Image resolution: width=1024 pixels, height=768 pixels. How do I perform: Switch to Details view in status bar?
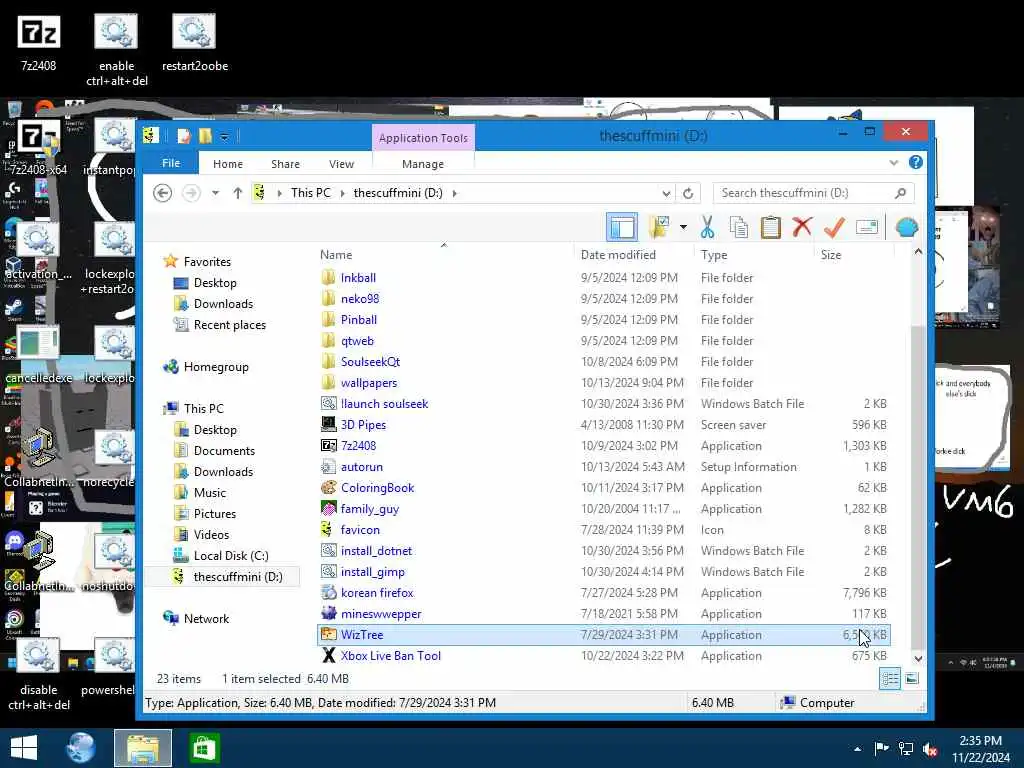pyautogui.click(x=889, y=679)
